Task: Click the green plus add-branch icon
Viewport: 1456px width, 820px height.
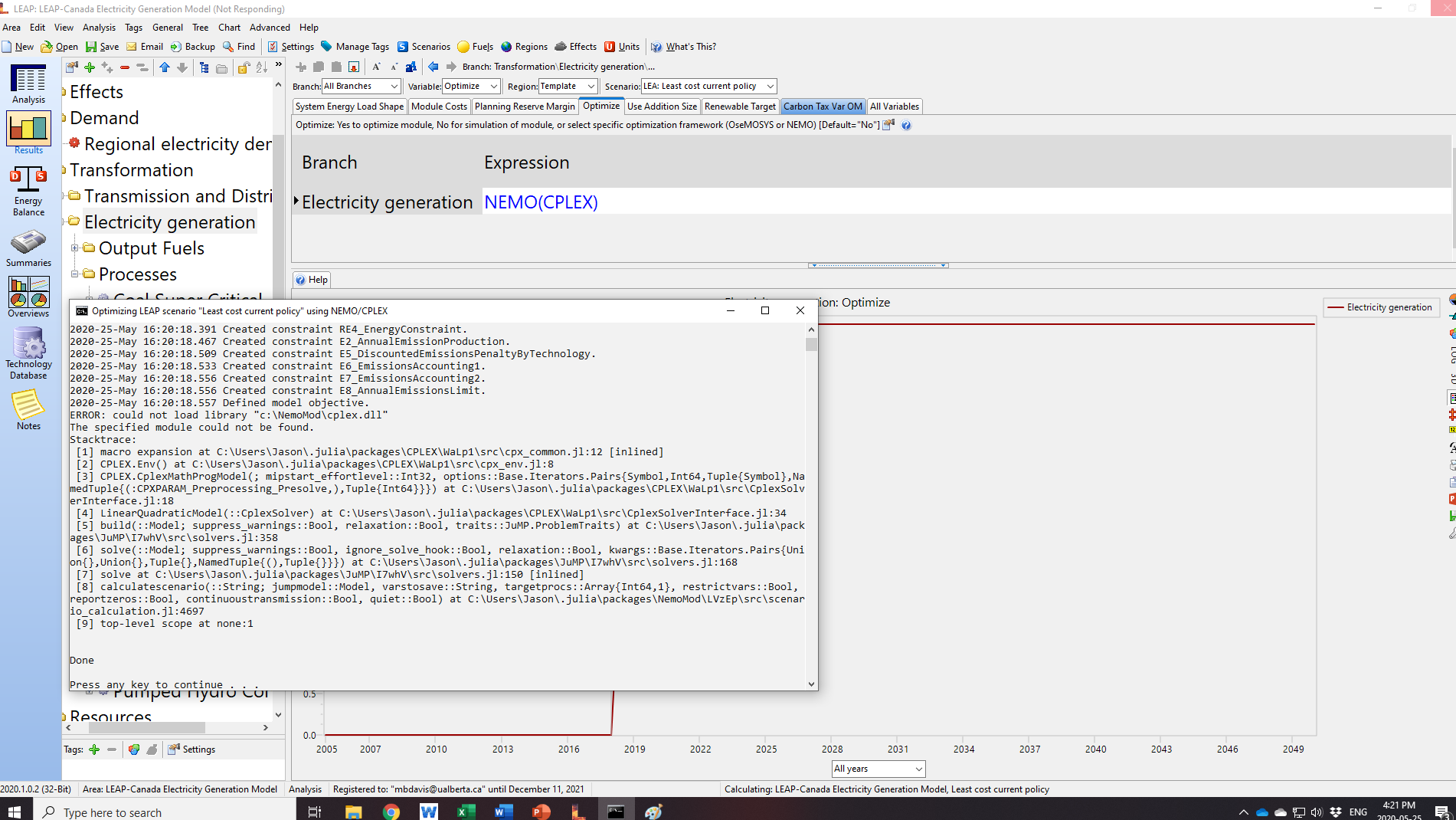Action: (x=90, y=67)
